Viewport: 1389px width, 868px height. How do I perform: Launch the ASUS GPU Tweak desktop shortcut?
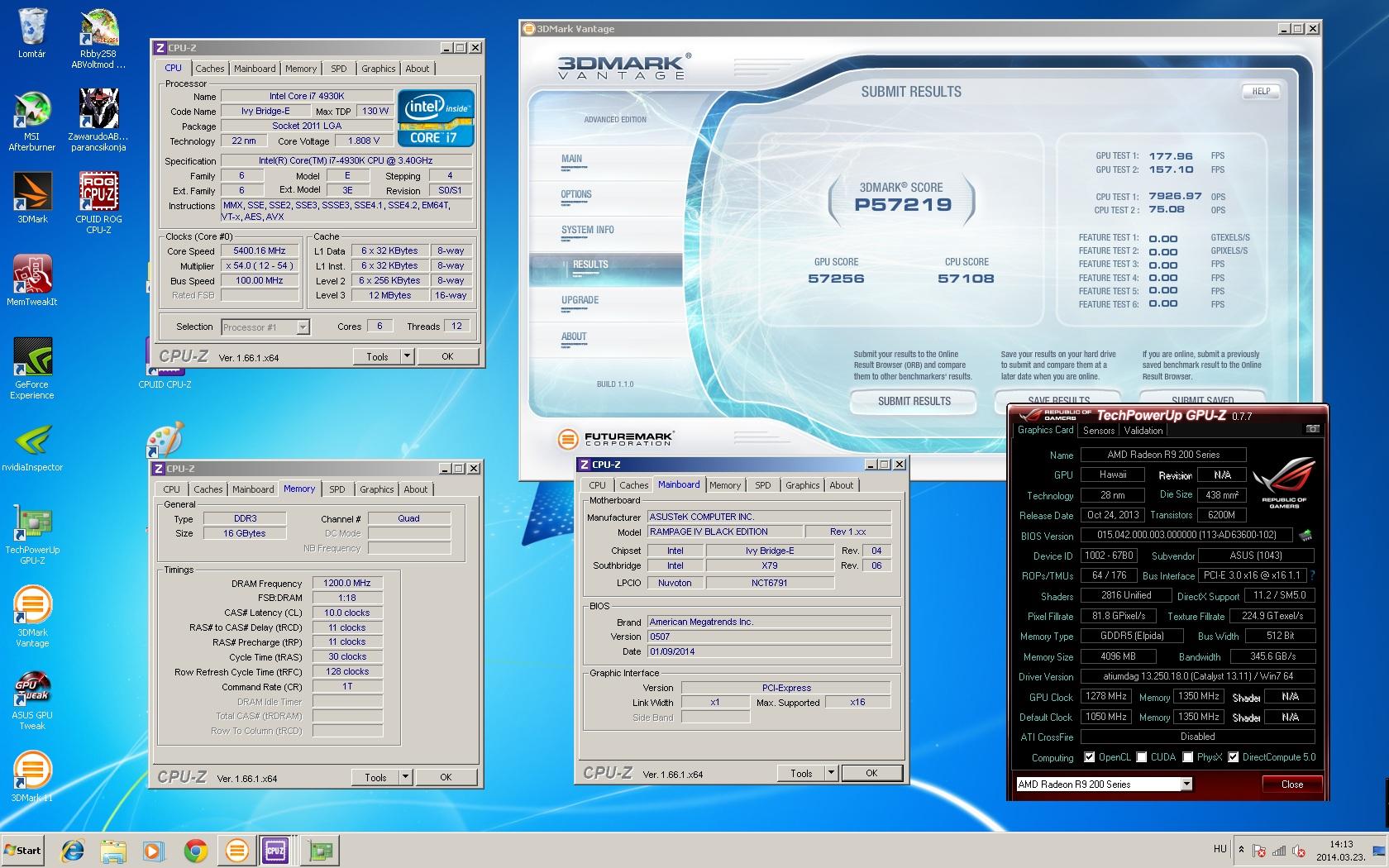click(x=32, y=699)
